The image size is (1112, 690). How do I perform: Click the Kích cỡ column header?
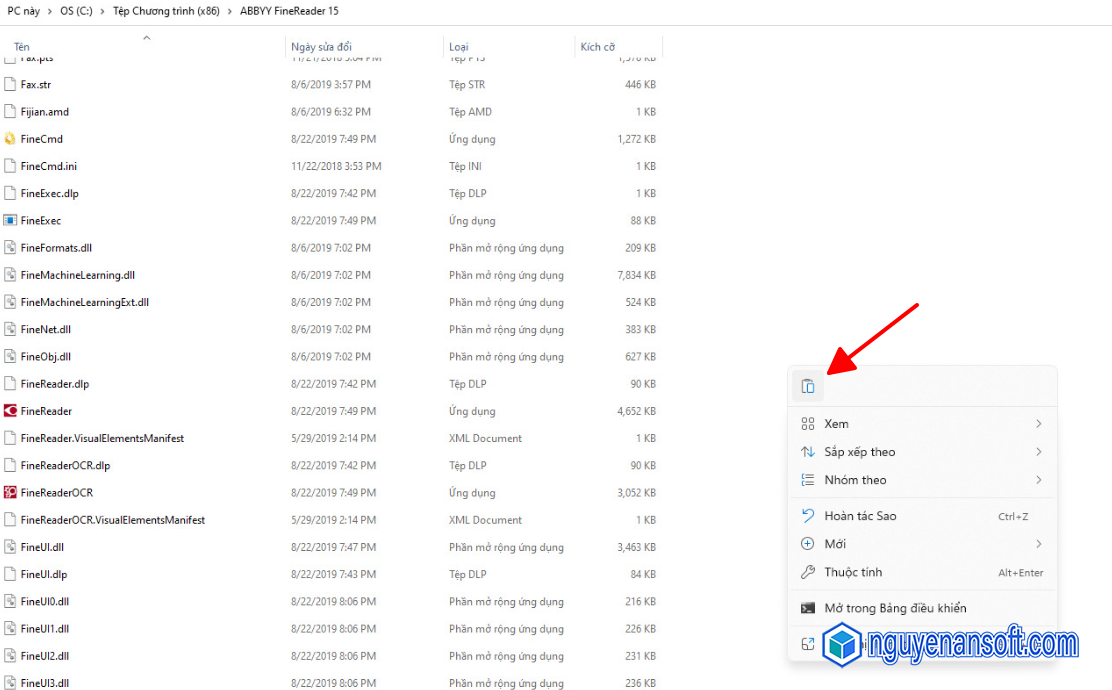(x=598, y=47)
